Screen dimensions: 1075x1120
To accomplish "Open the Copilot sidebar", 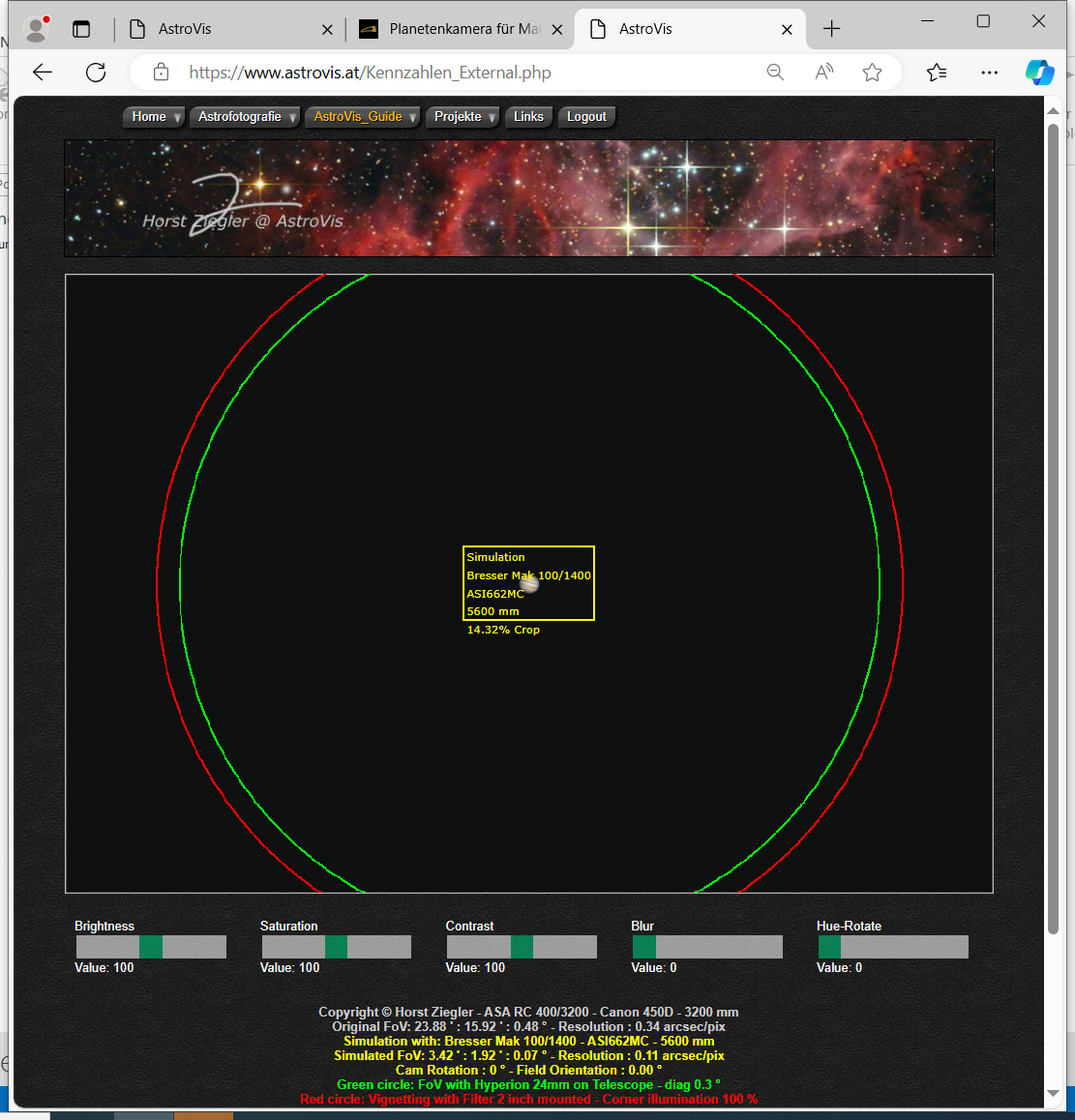I will point(1040,73).
